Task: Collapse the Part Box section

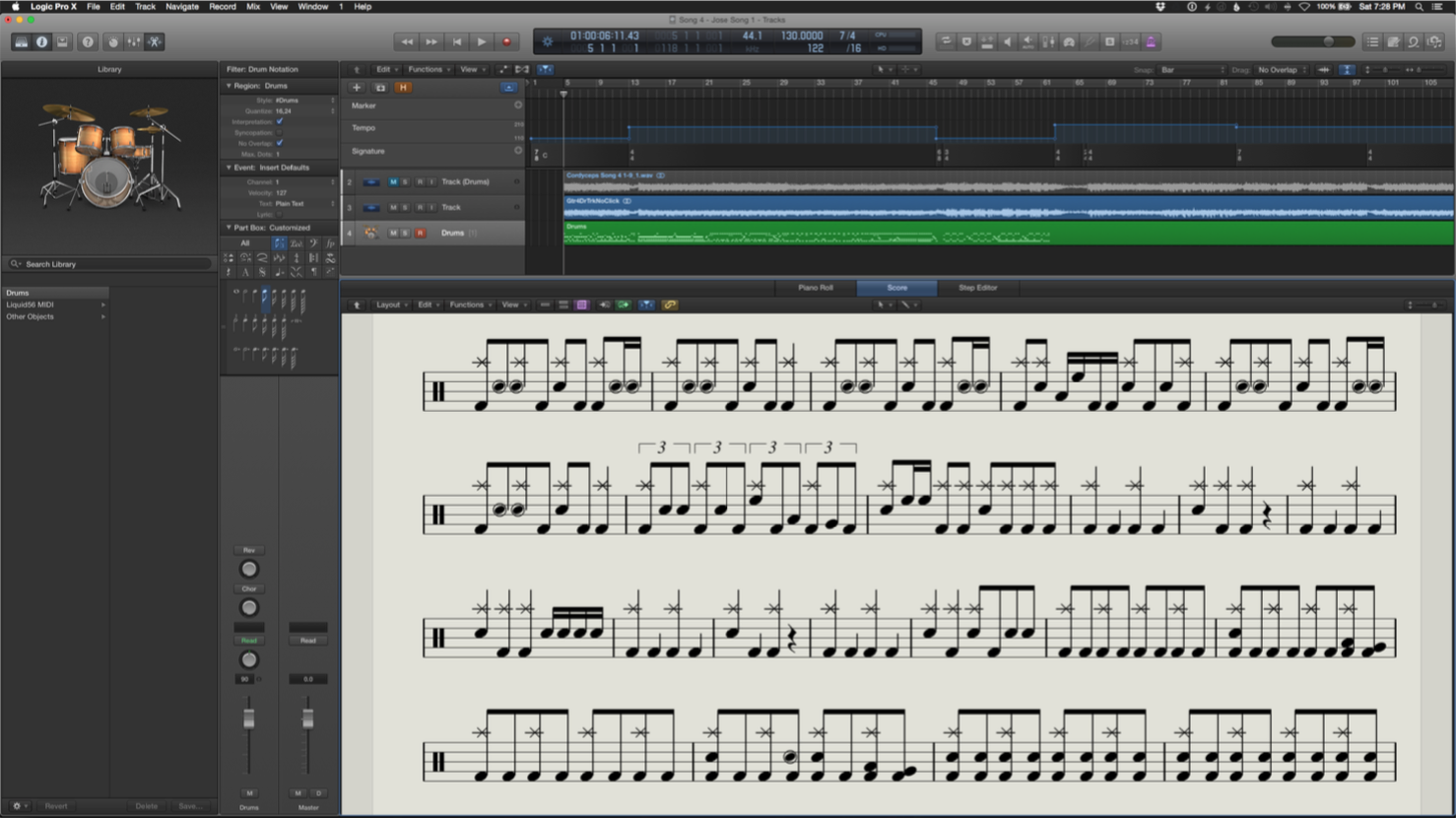Action: click(229, 228)
